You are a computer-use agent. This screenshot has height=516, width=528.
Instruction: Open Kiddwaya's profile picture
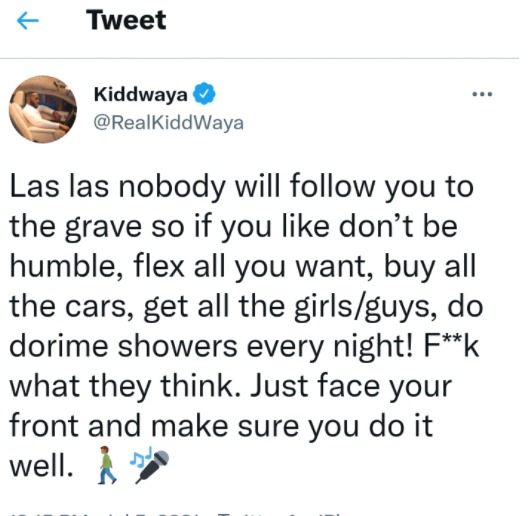[x=43, y=109]
